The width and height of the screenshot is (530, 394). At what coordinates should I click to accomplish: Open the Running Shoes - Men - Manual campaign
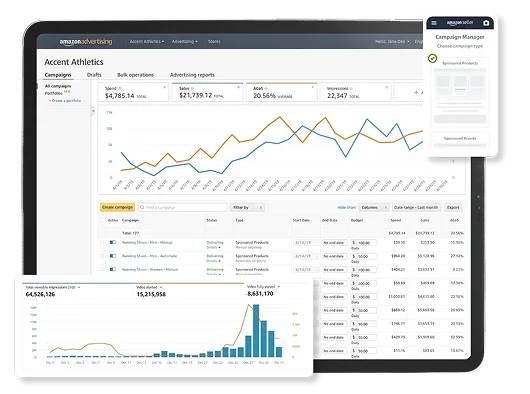(147, 242)
